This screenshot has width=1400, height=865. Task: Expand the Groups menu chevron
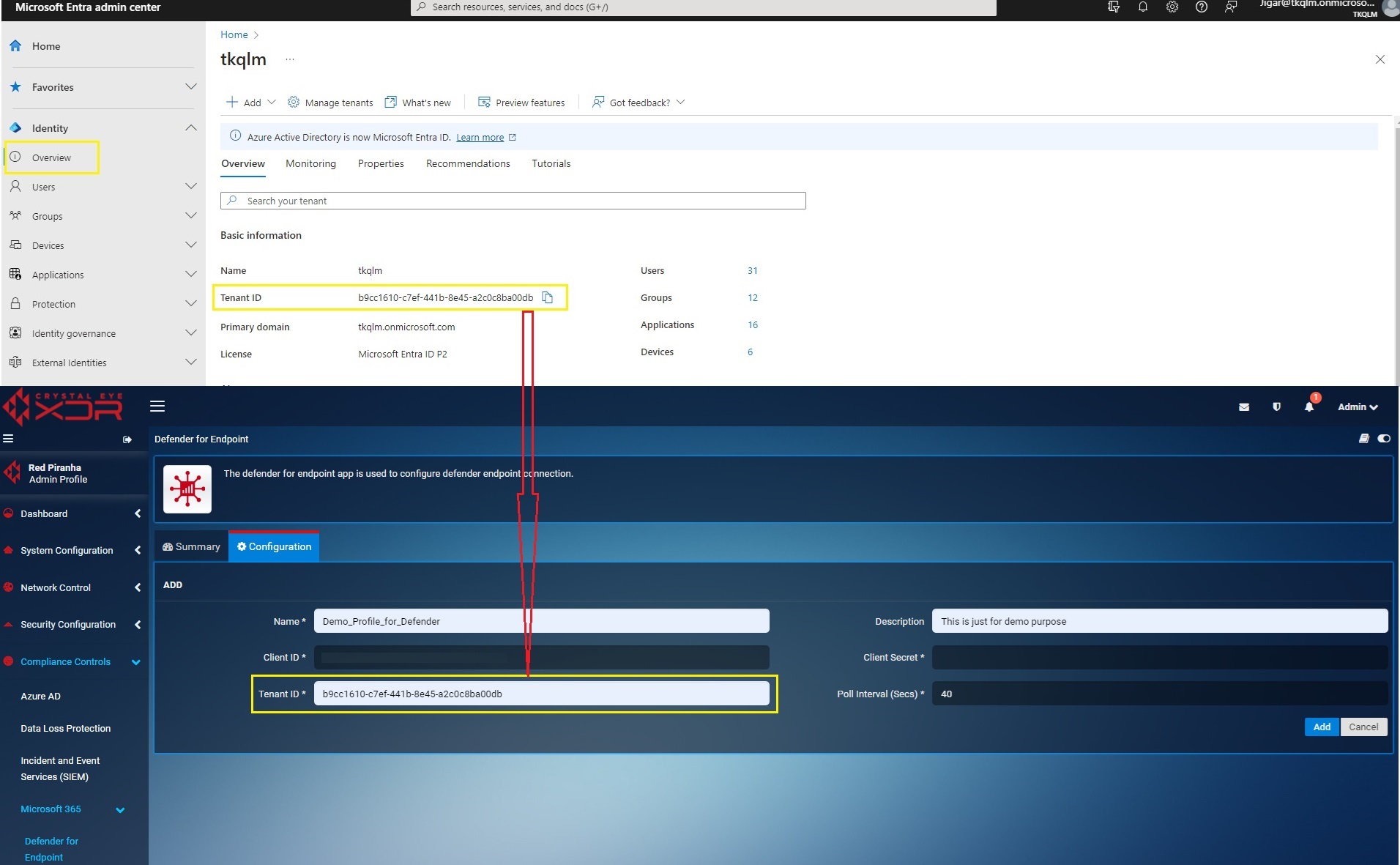191,215
